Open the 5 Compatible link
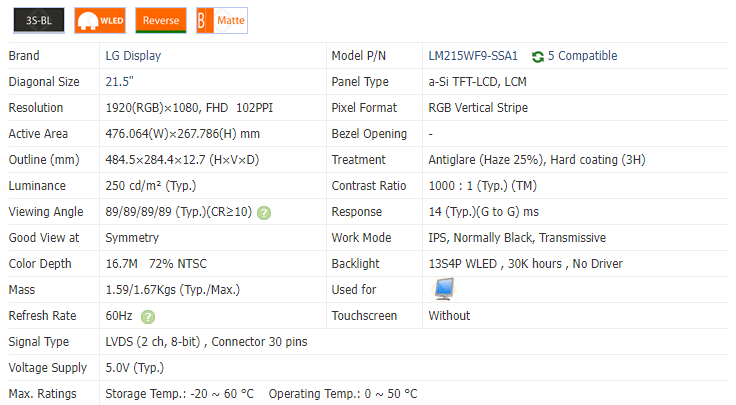The width and height of the screenshot is (736, 405). pyautogui.click(x=583, y=56)
